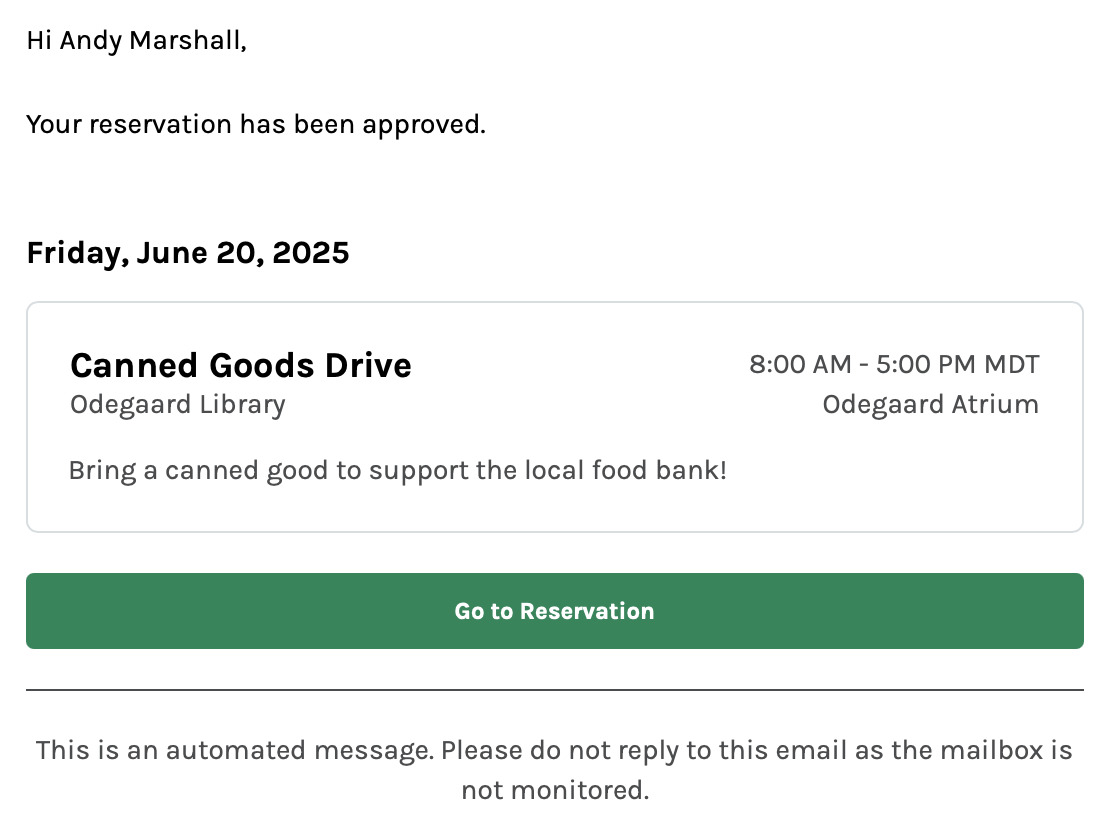This screenshot has height=838, width=1108.
Task: Click the horizontal divider above the footer
Action: point(554,688)
